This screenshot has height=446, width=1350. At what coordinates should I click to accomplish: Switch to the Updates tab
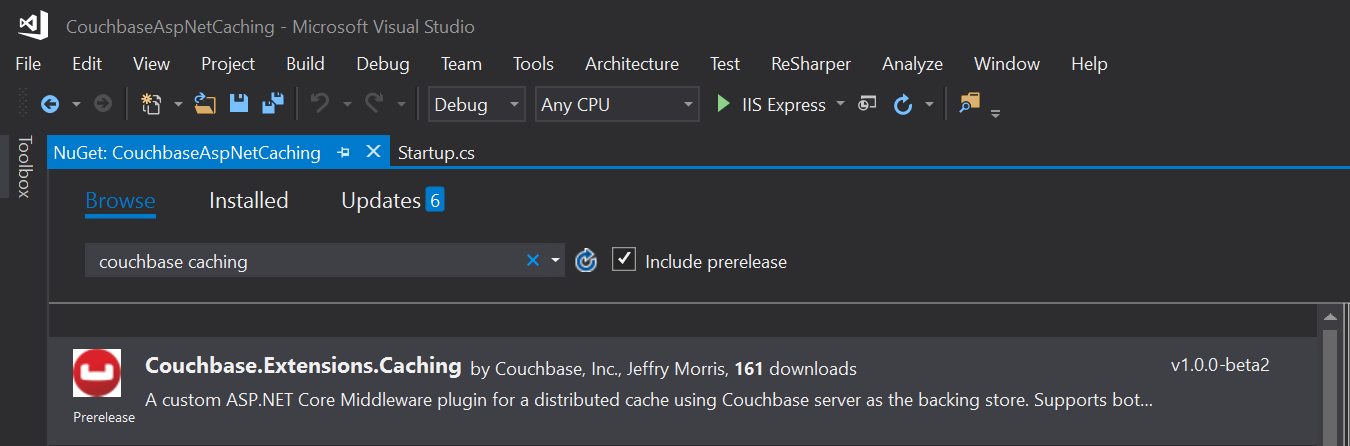[x=392, y=200]
